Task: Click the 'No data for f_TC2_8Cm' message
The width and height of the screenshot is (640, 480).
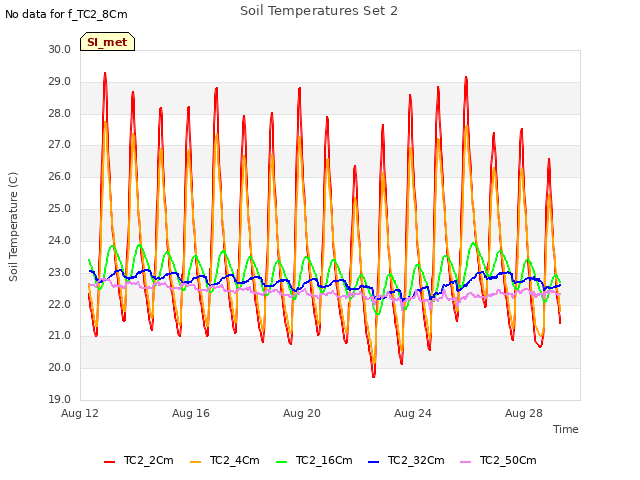Action: [x=66, y=14]
